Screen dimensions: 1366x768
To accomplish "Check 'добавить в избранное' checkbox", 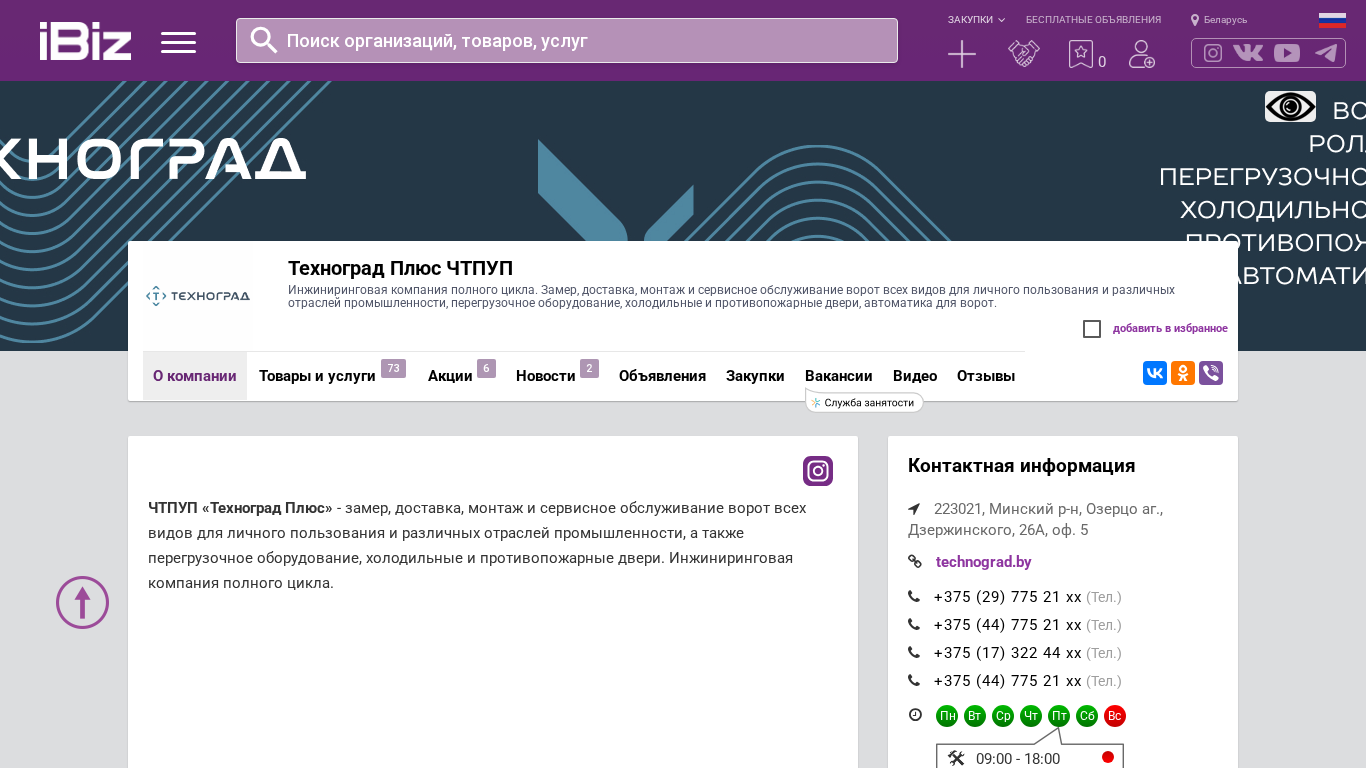I will point(1092,329).
